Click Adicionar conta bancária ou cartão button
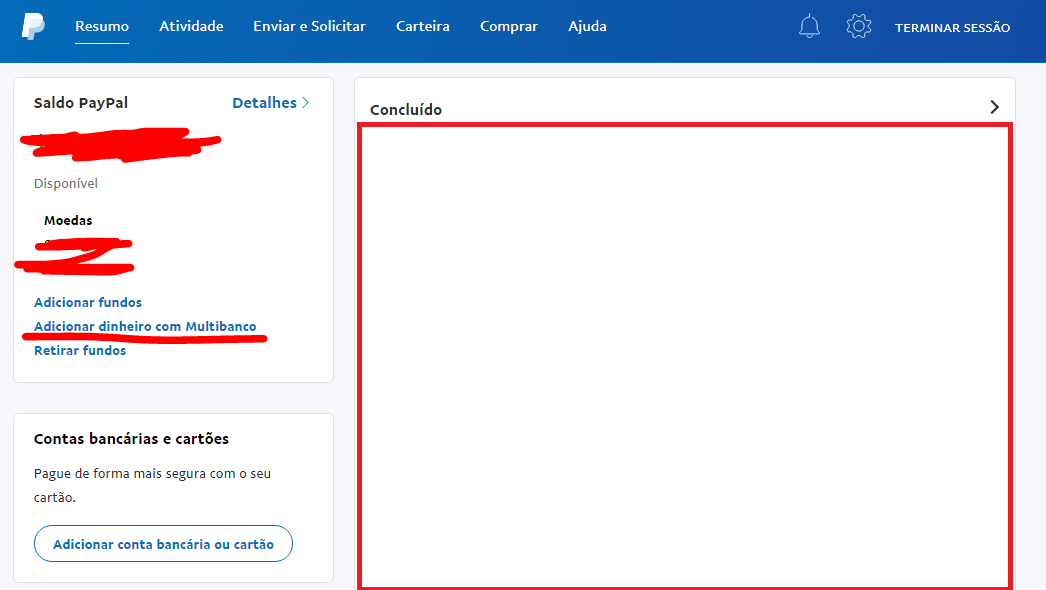 click(x=163, y=544)
